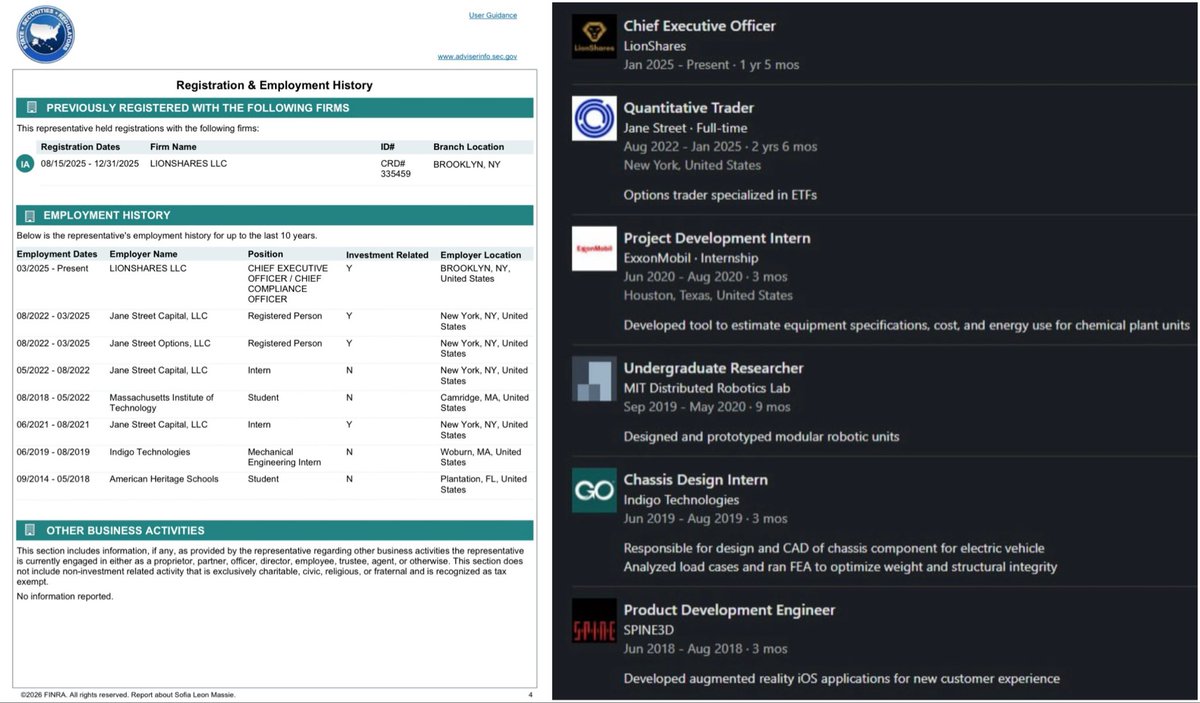
Task: Click the 'Employer Location' column header
Action: [480, 255]
